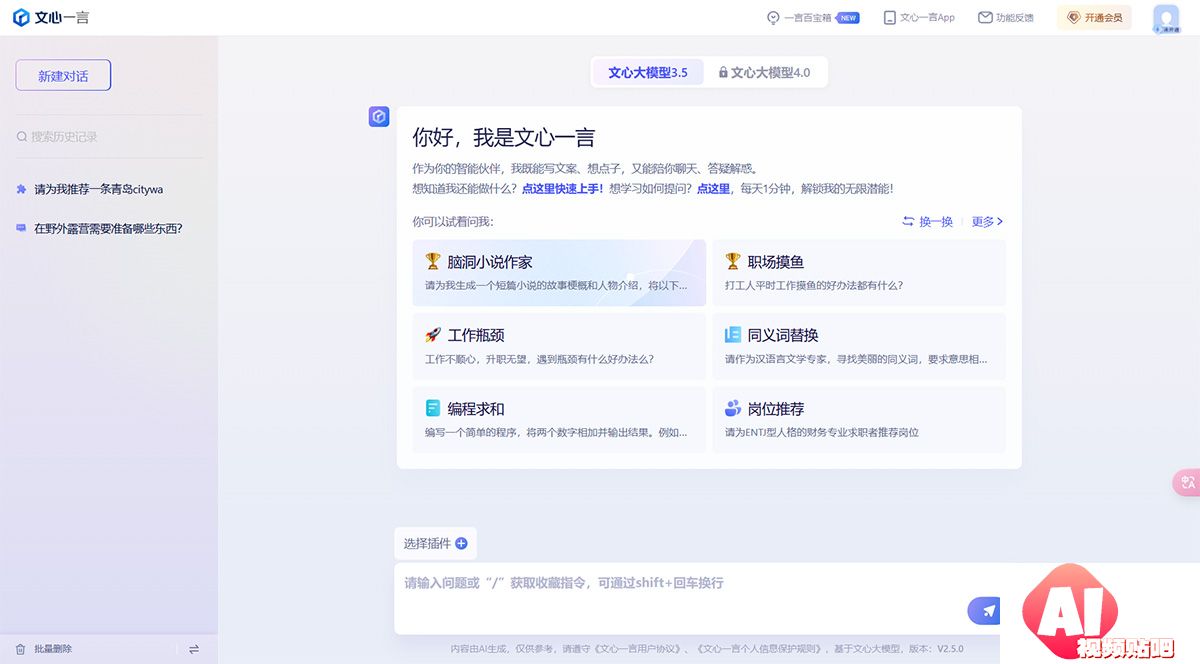Click the 文心一言 logo icon
The height and width of the screenshot is (664, 1200).
tap(20, 18)
